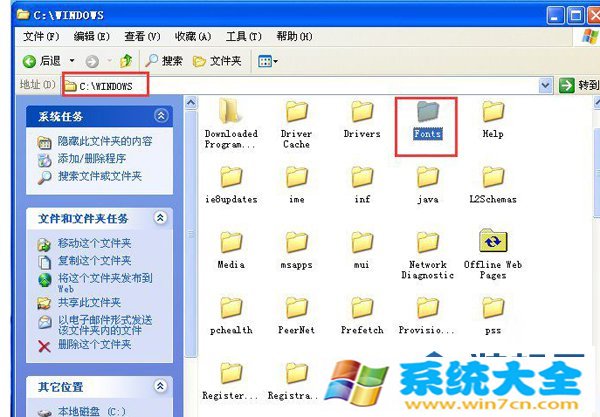The width and height of the screenshot is (600, 417).
Task: Select the Registra.. folder
Action: click(x=294, y=381)
